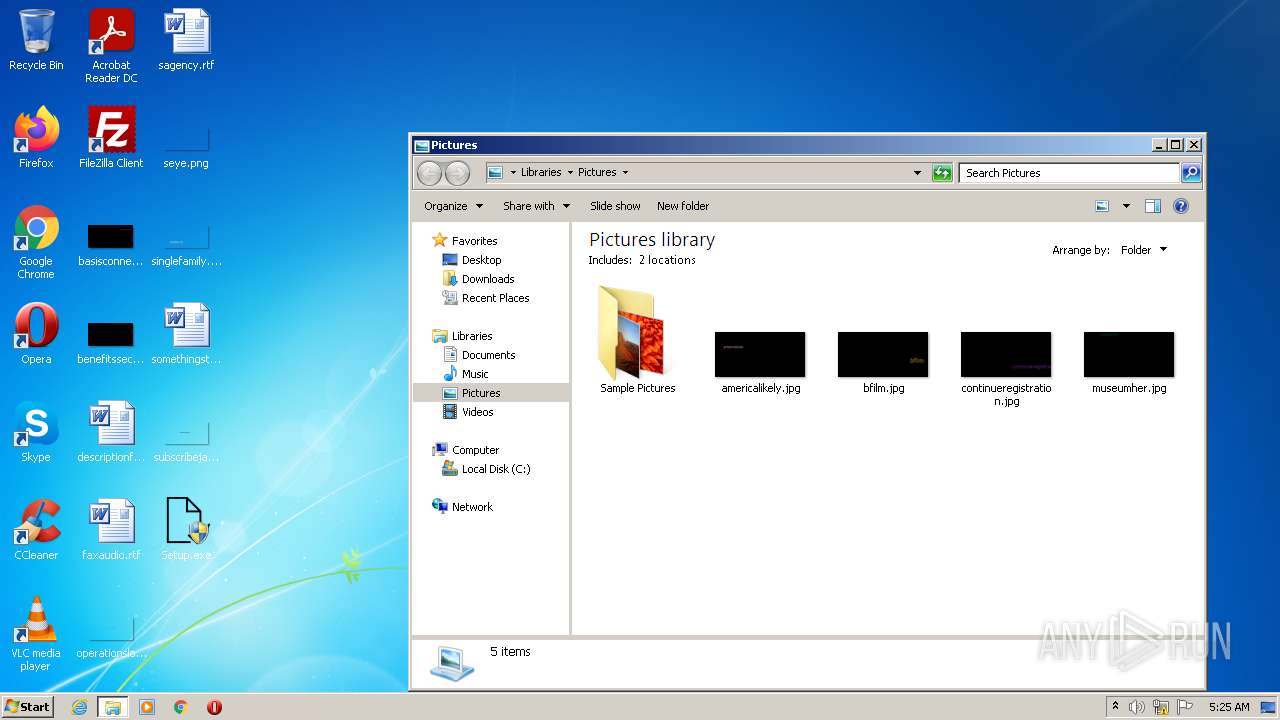The height and width of the screenshot is (720, 1280).
Task: Open the Start menu
Action: coord(28,707)
